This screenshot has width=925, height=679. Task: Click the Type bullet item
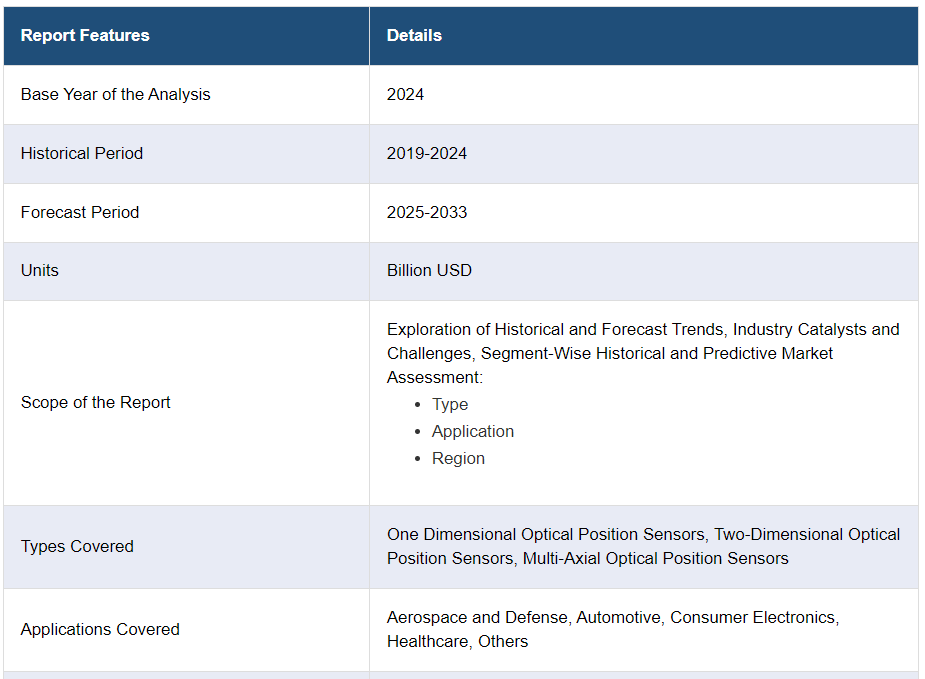[450, 404]
